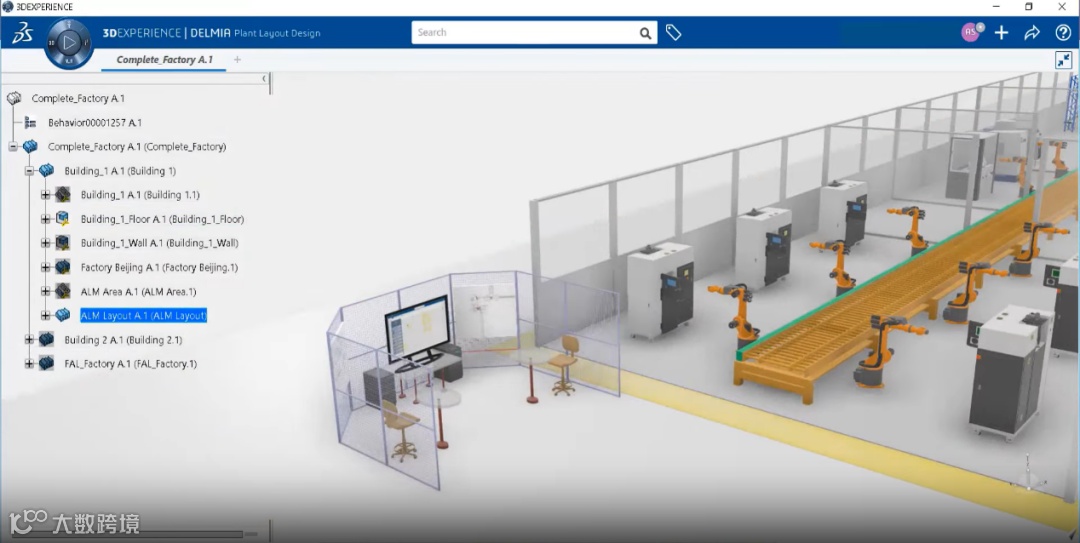1080x543 pixels.
Task: Click the Dassault Systemes 3DS logo
Action: click(x=22, y=32)
